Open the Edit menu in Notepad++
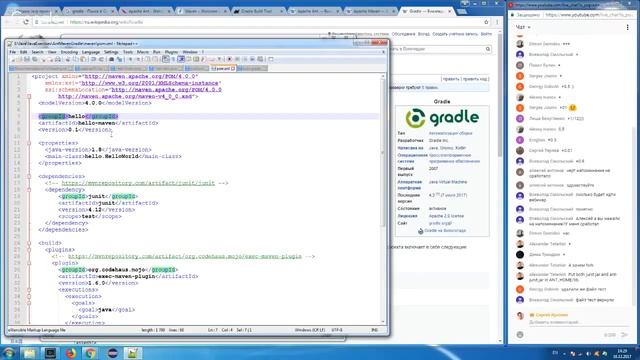640x360 pixels. [24, 52]
